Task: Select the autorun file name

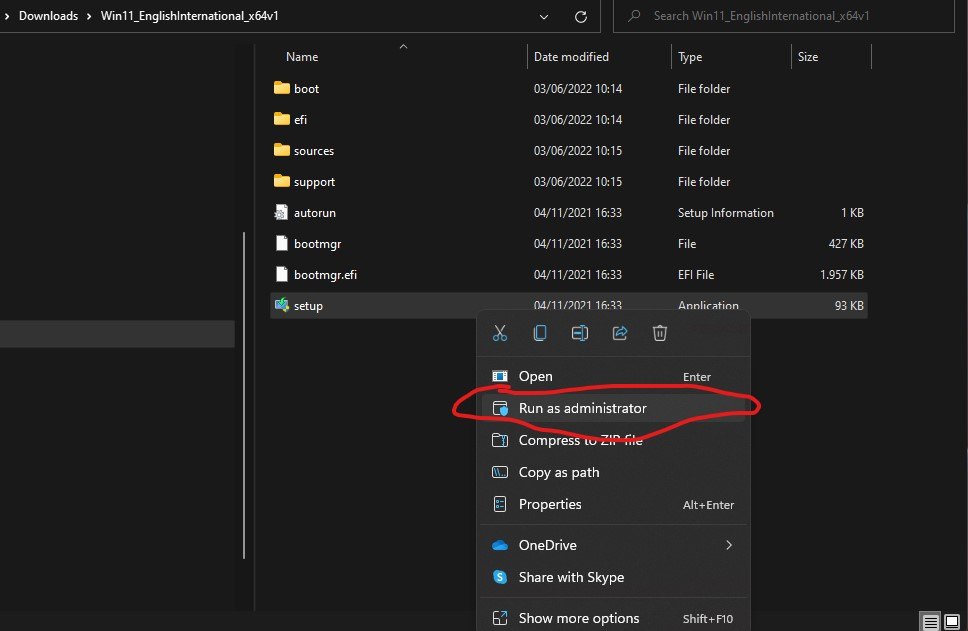Action: point(315,213)
